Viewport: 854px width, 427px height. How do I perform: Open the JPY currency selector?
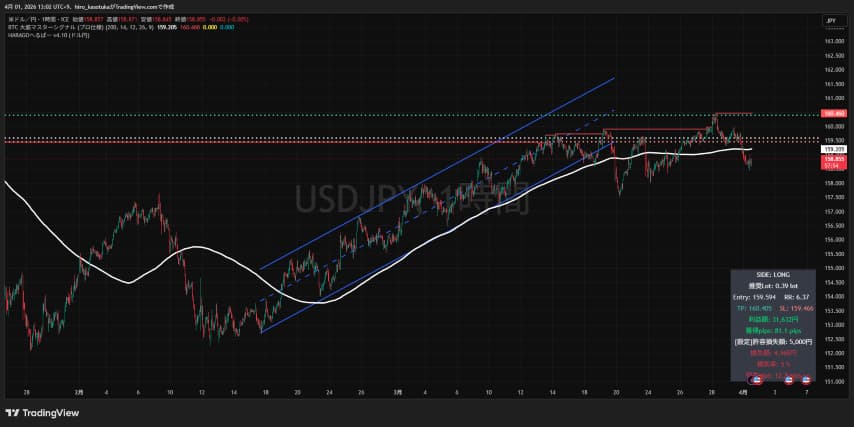(830, 20)
